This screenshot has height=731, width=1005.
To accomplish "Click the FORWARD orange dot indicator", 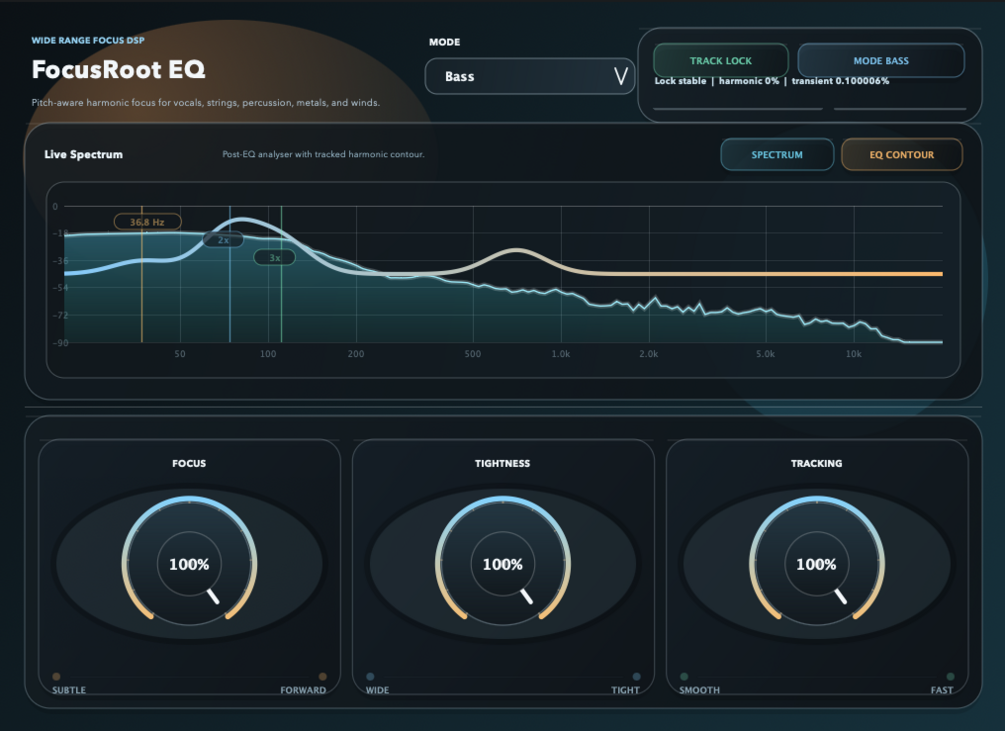I will pyautogui.click(x=322, y=677).
